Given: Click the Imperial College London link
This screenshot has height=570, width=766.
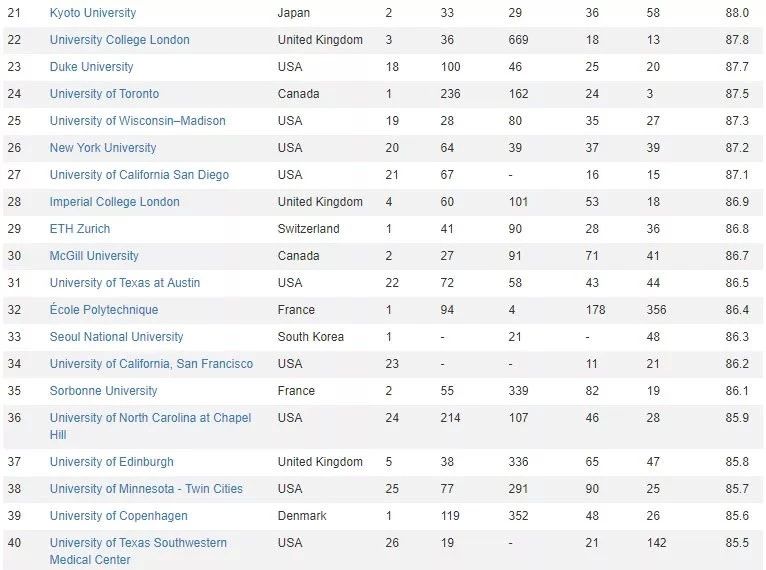Looking at the screenshot, I should [115, 202].
